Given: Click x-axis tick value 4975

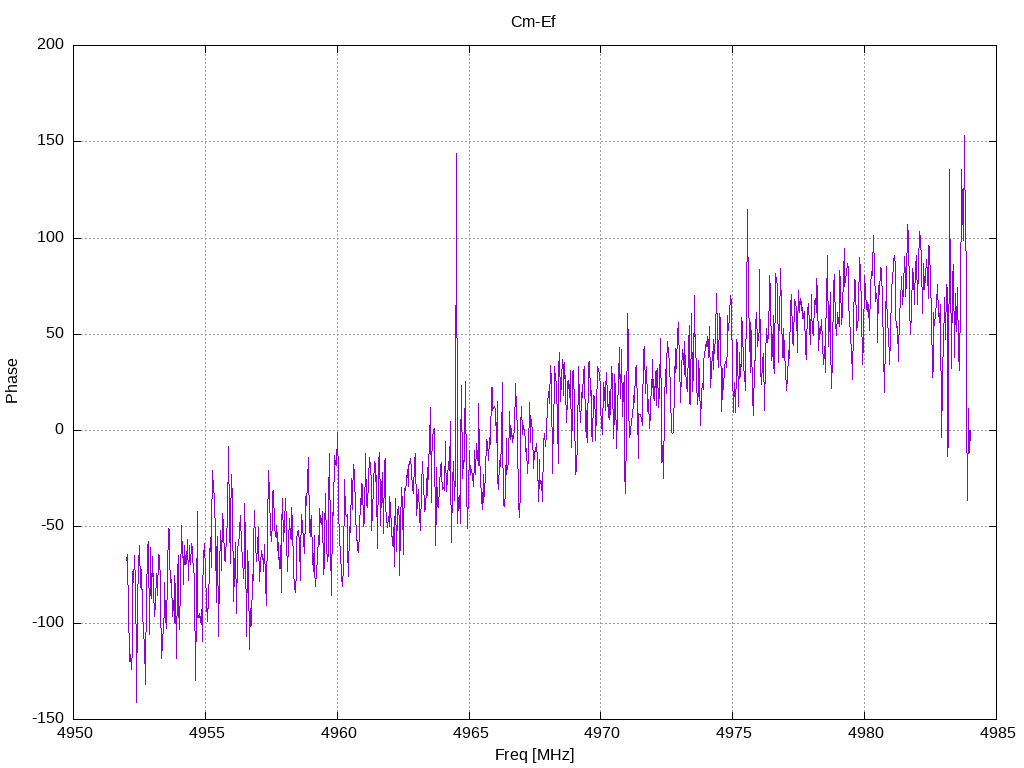Looking at the screenshot, I should (733, 733).
